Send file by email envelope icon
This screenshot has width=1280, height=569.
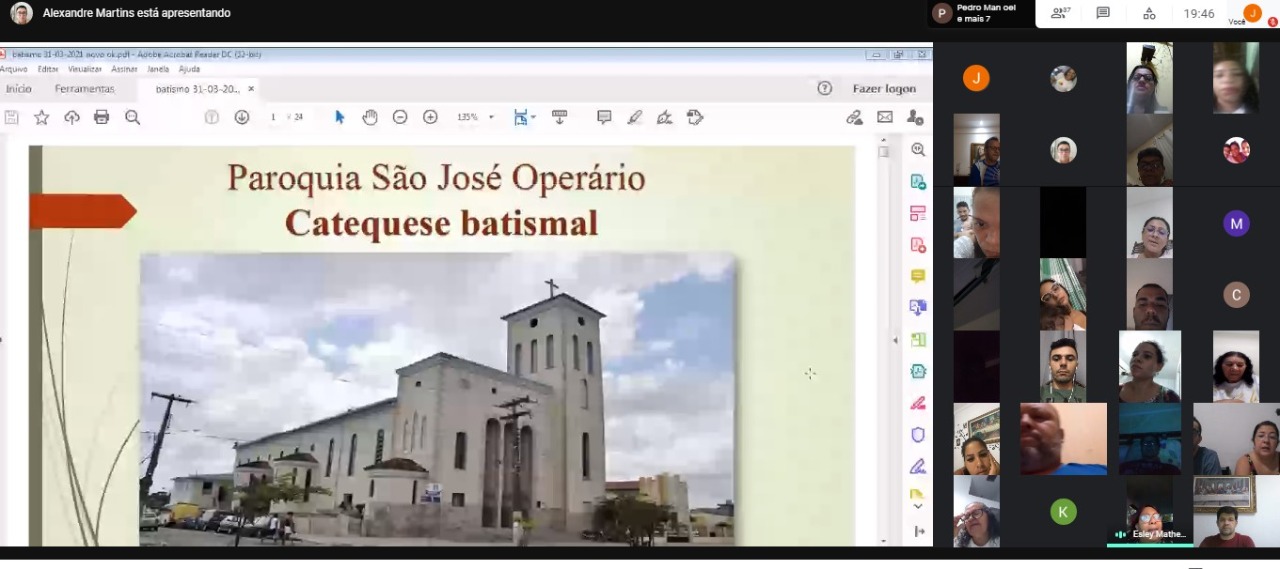click(x=885, y=117)
